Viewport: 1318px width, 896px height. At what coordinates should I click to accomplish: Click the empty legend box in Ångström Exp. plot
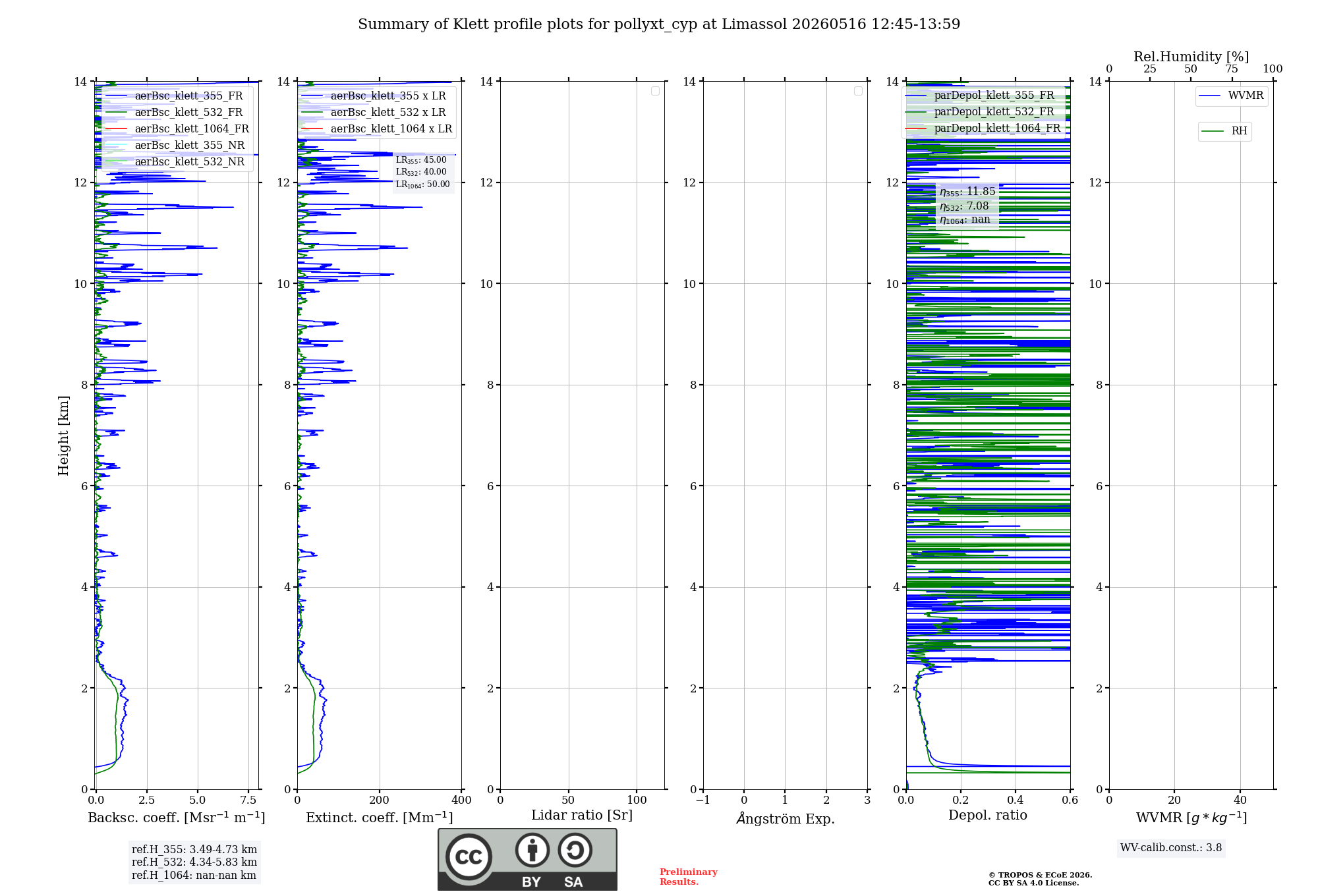(x=858, y=91)
